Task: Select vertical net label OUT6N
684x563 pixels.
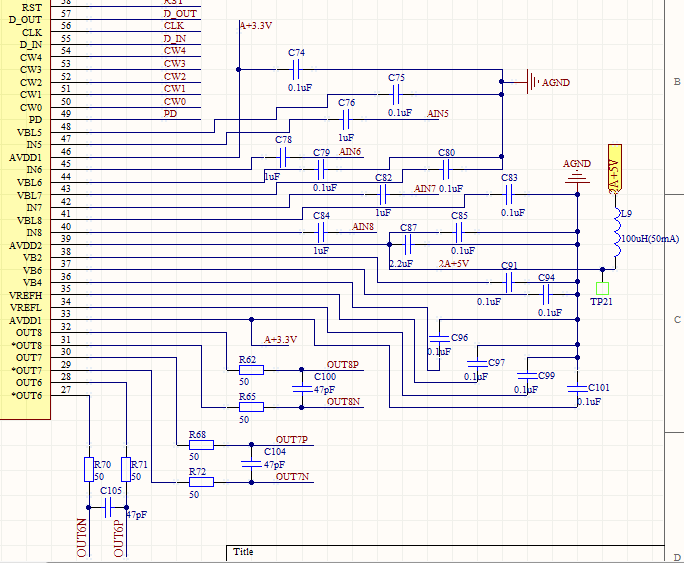Action: (82, 538)
